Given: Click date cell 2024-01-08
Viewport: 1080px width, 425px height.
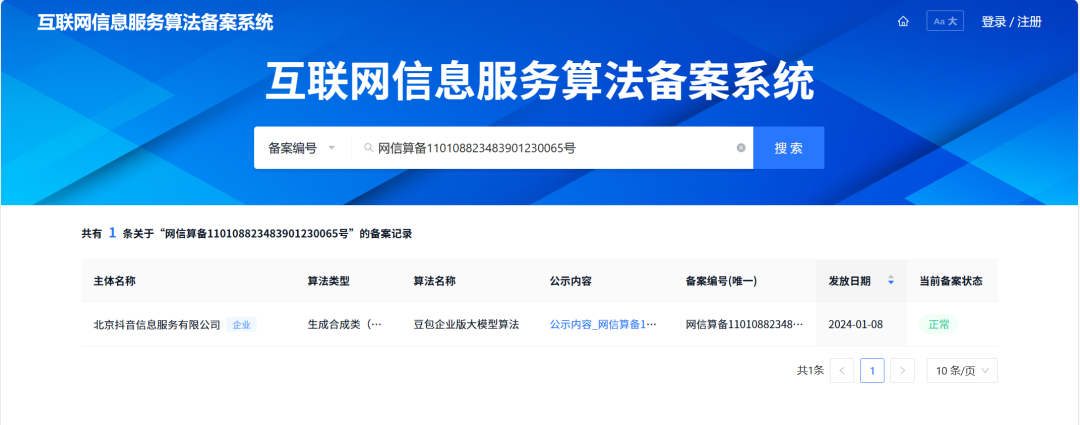Looking at the screenshot, I should point(855,324).
